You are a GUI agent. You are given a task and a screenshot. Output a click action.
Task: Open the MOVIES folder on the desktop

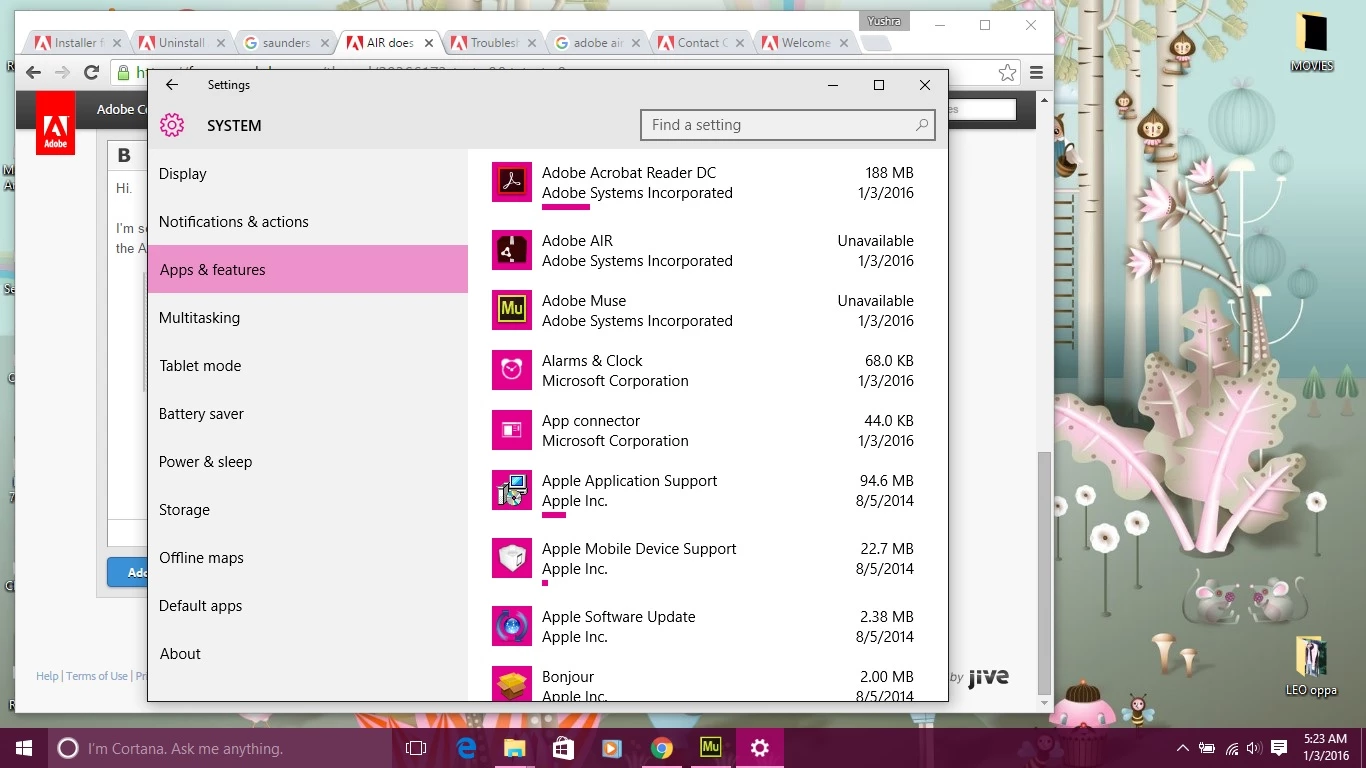pyautogui.click(x=1311, y=42)
